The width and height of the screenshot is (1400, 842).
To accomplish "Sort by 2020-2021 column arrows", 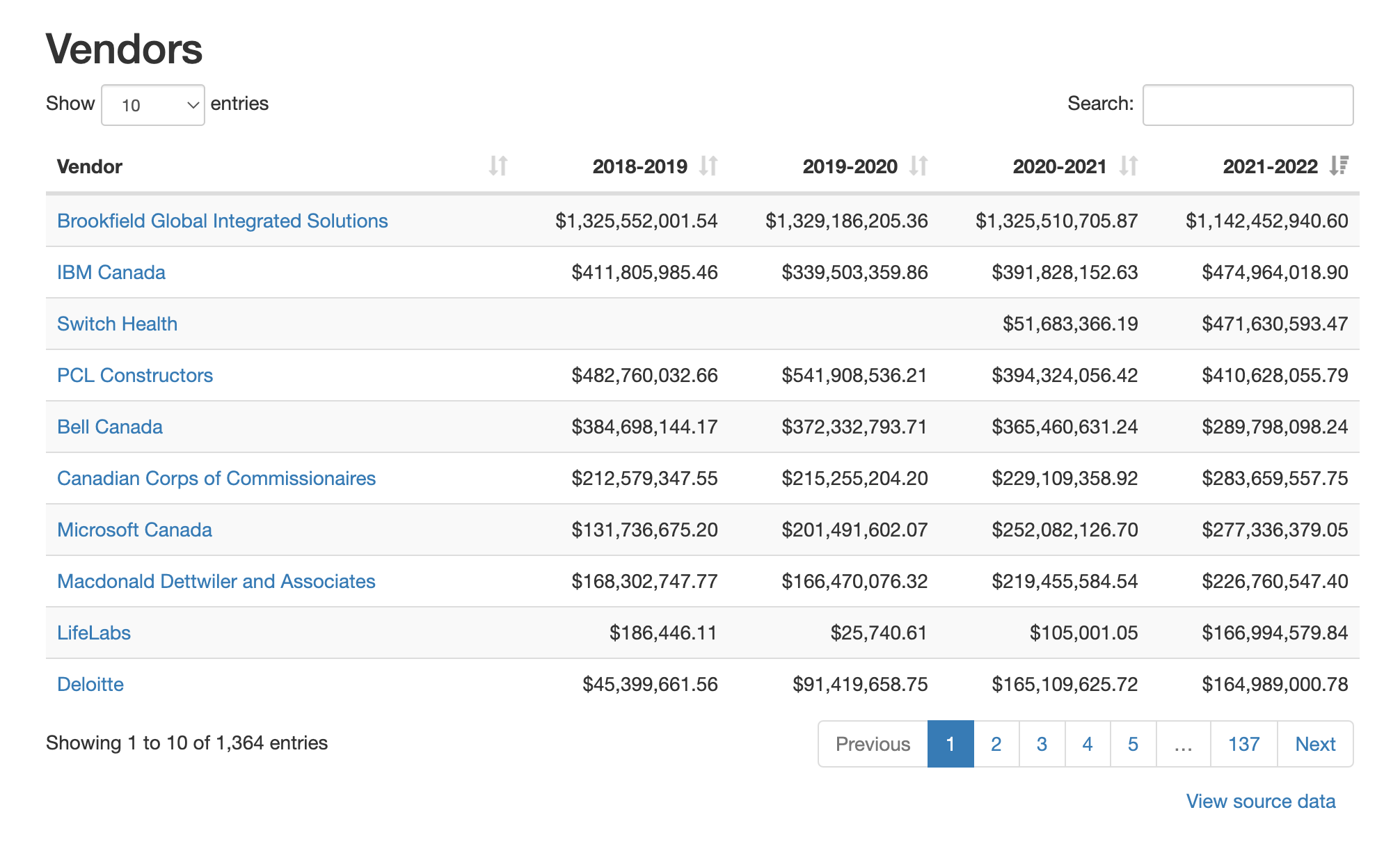I will pos(1129,166).
